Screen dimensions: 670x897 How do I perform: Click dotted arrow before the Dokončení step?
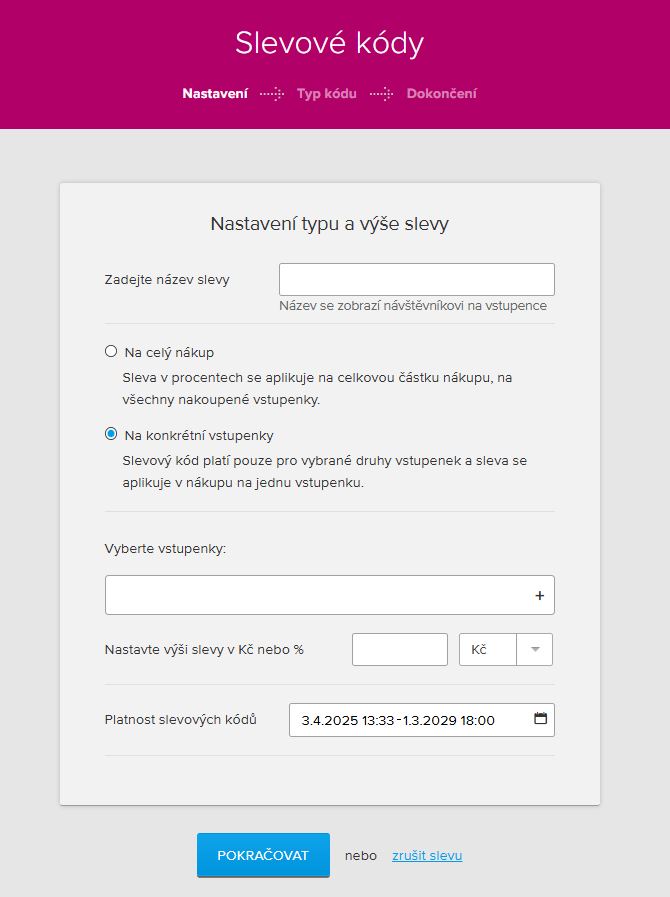[x=381, y=94]
